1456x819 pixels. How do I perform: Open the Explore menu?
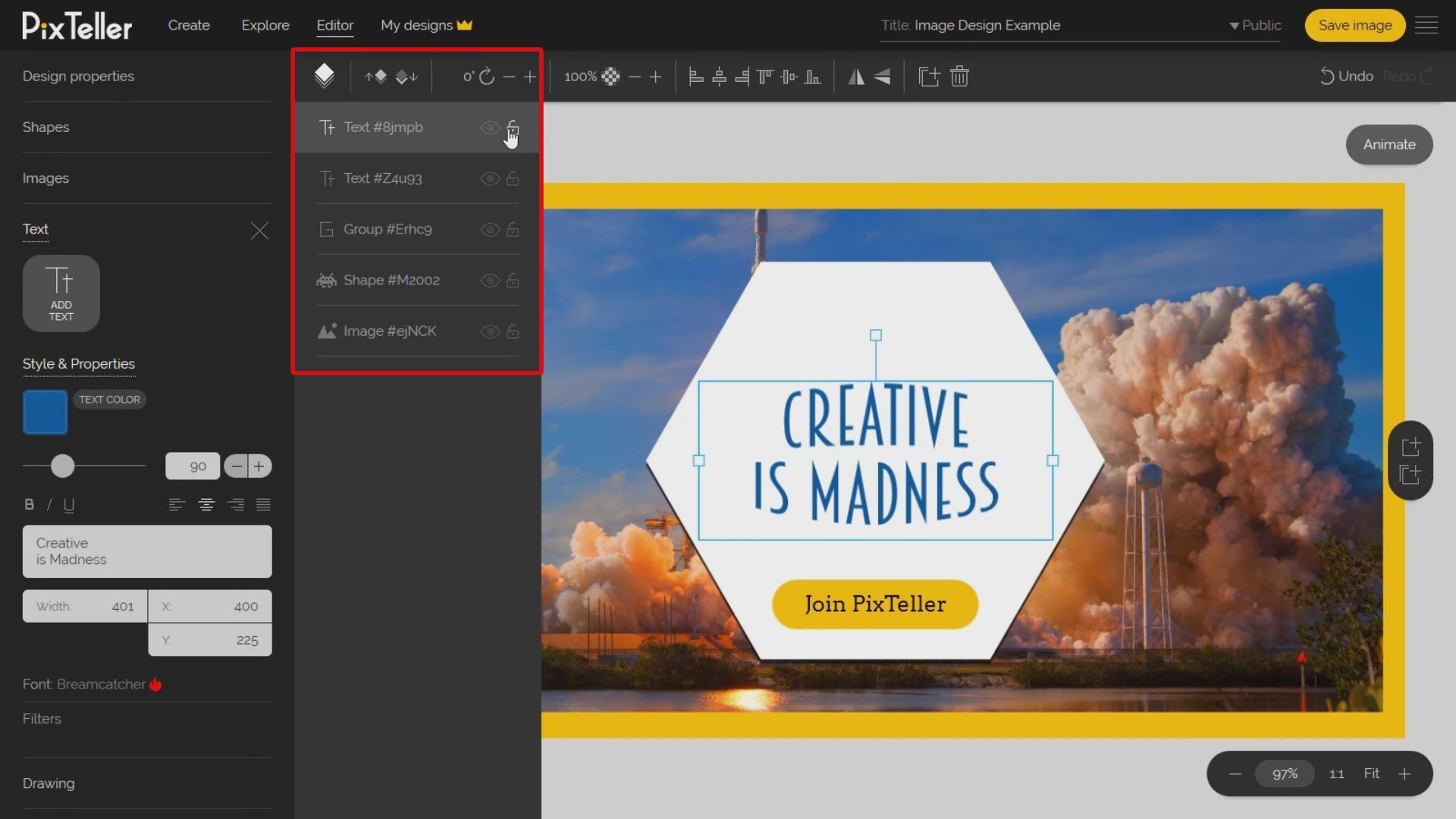(265, 25)
